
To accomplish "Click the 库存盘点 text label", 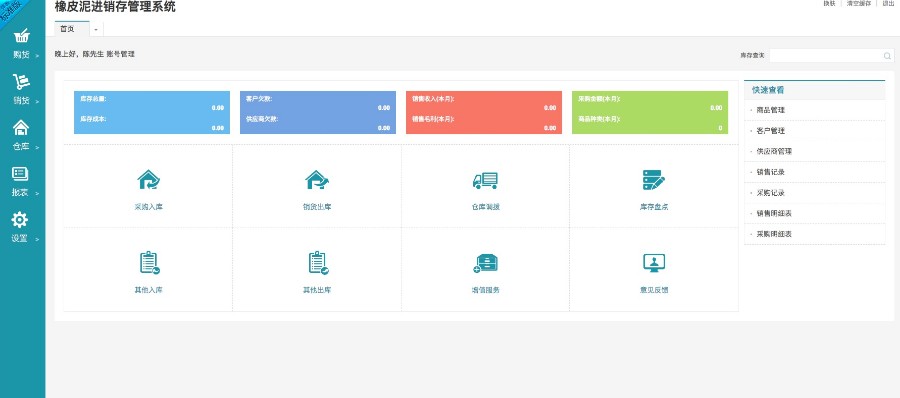I will pos(654,207).
